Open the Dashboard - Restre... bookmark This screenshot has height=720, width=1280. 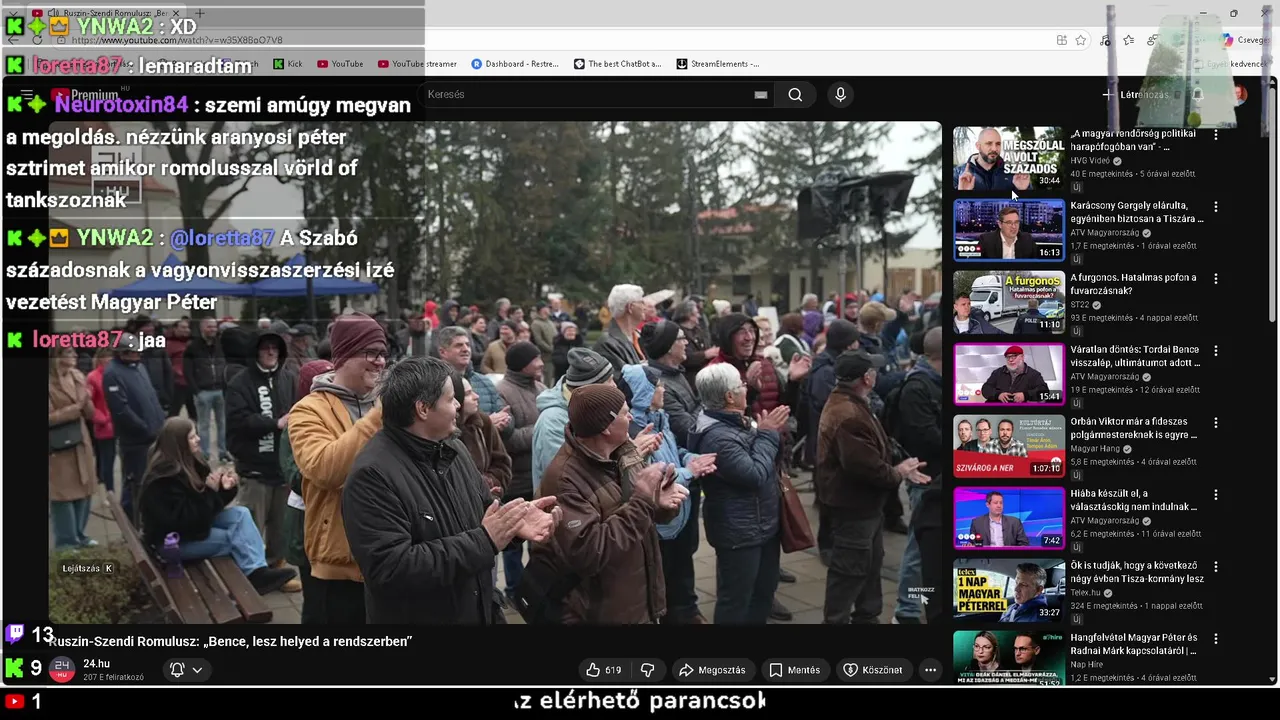click(x=515, y=64)
